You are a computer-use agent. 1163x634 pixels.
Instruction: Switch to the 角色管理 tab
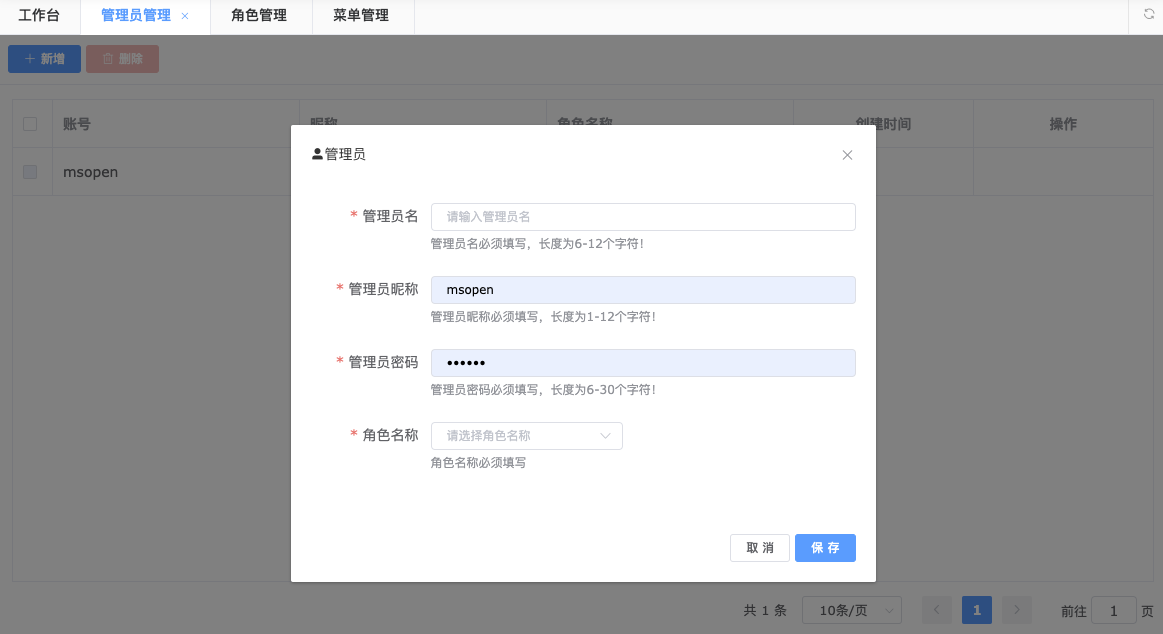259,16
